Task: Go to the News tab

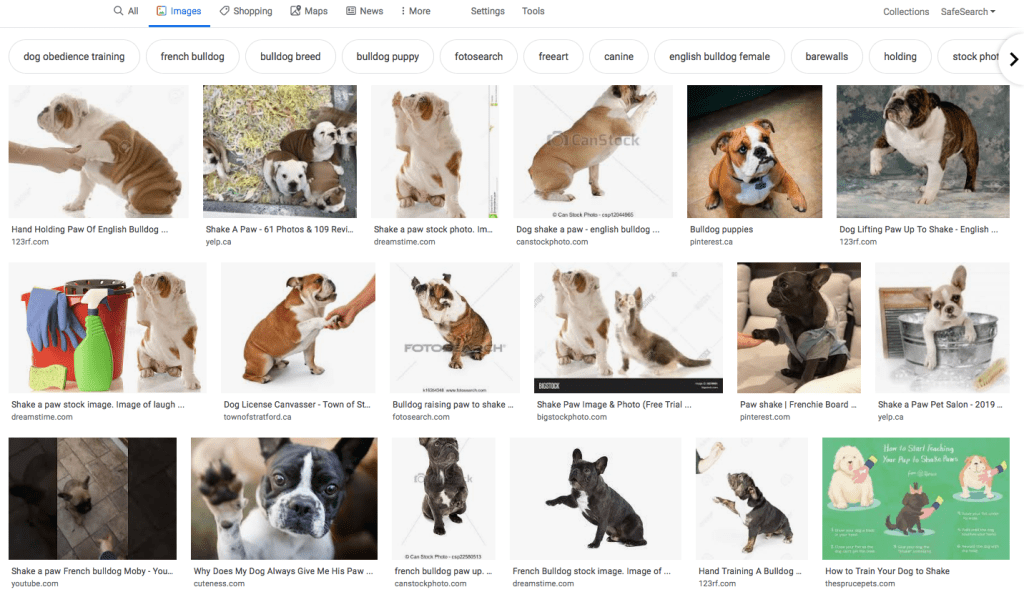Action: click(x=364, y=11)
